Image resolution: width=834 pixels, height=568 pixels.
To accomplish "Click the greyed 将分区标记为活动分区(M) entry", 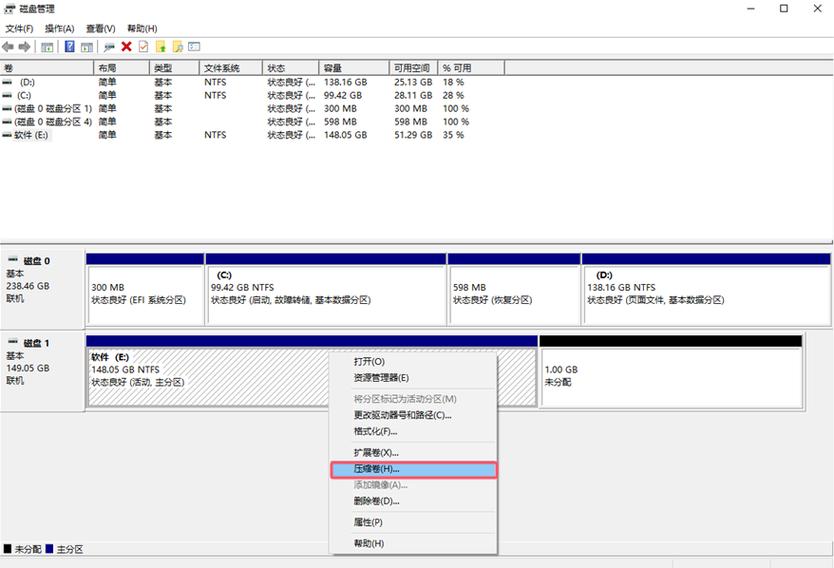I will (413, 399).
